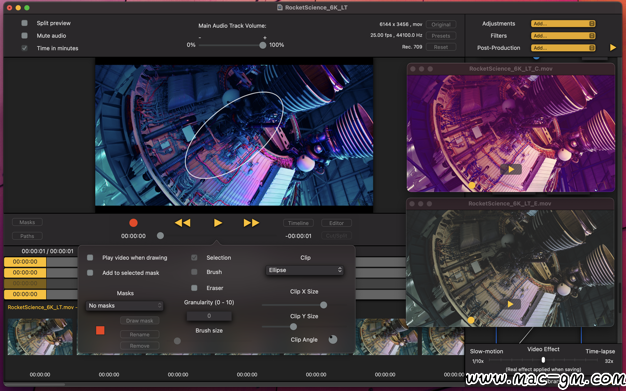The width and height of the screenshot is (626, 391).
Task: Click the Clip Angle dial knob
Action: pyautogui.click(x=333, y=339)
